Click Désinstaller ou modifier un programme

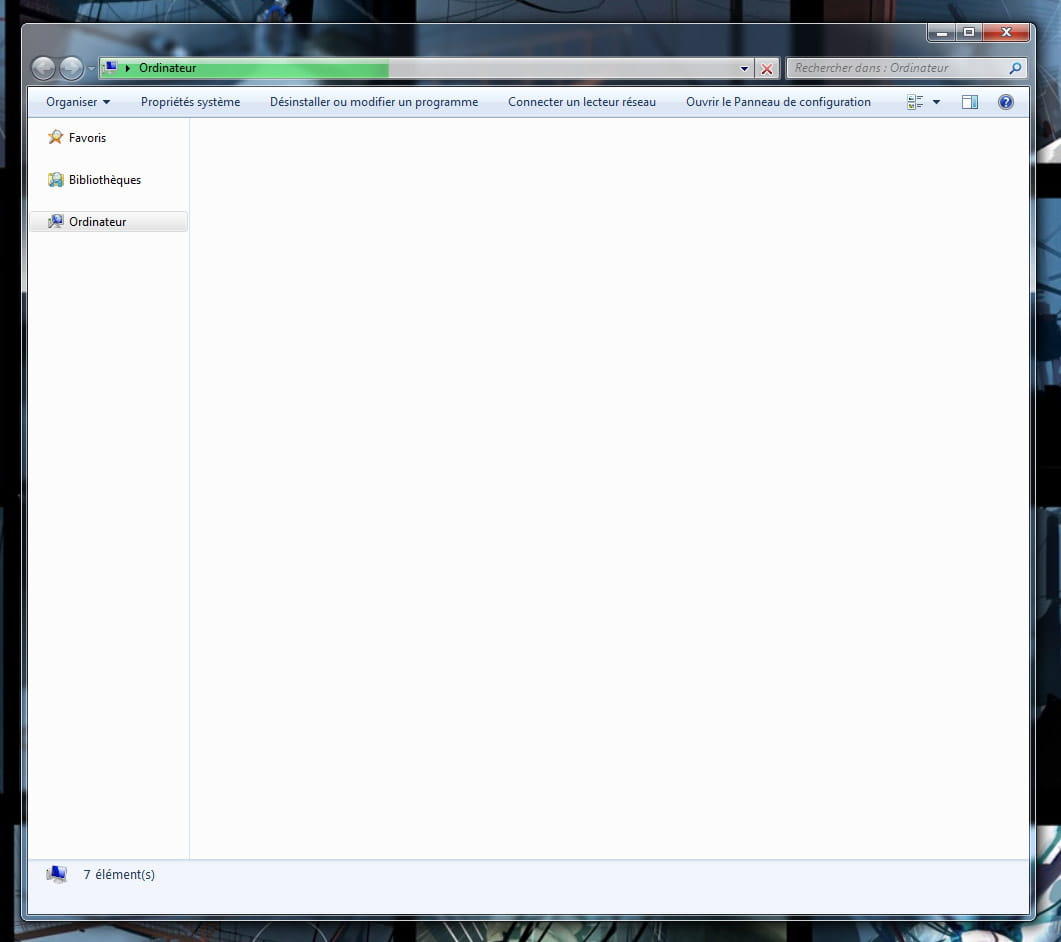pos(374,102)
